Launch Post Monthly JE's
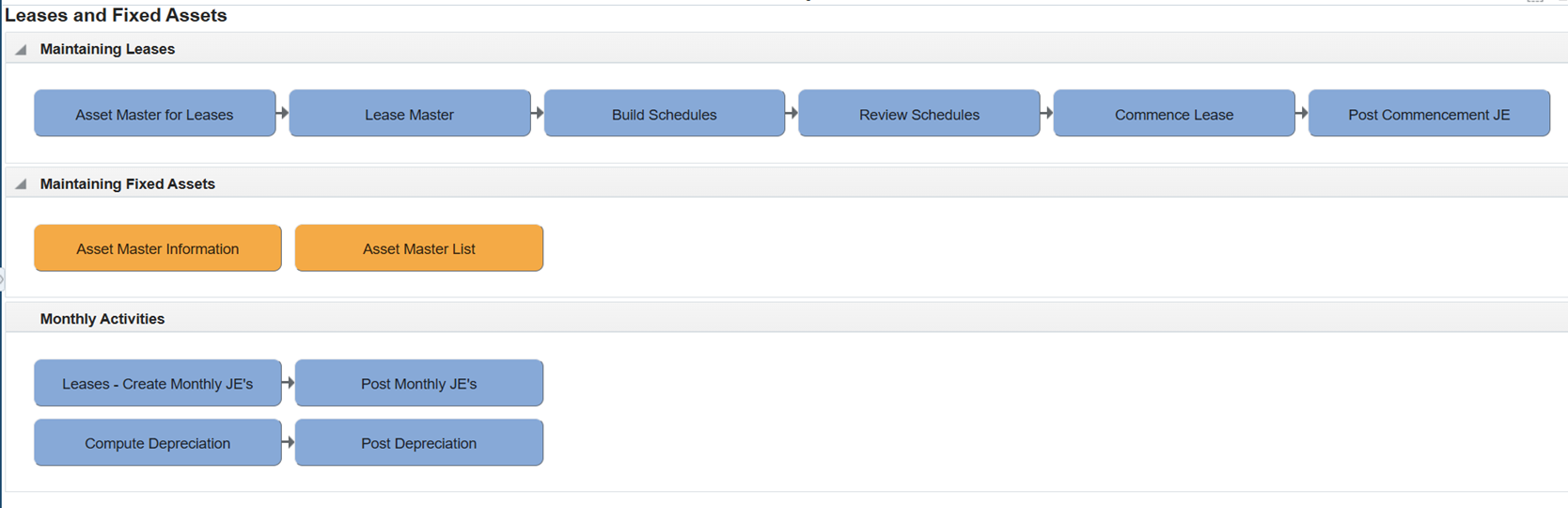The height and width of the screenshot is (508, 1568). 419,383
